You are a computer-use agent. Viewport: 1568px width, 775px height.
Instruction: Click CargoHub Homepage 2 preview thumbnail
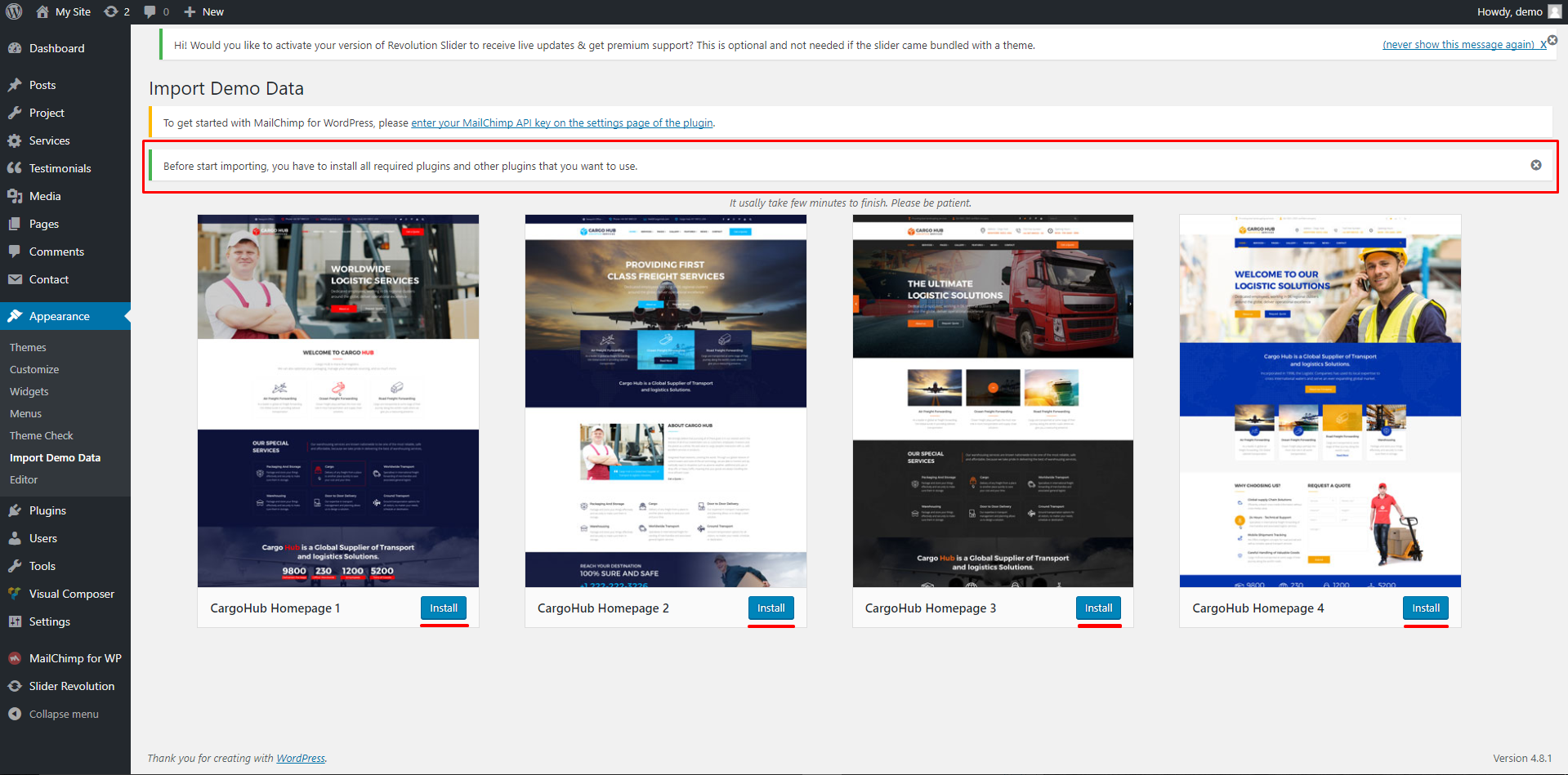(666, 401)
